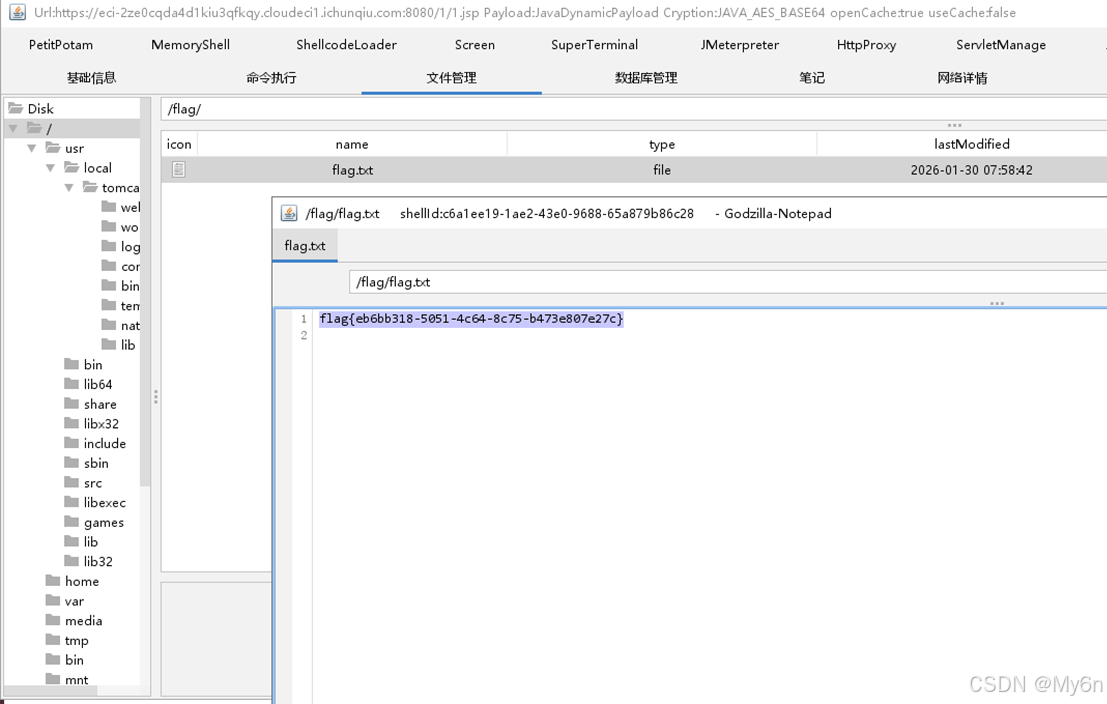Click the sbin folder icon
This screenshot has height=704, width=1107.
click(x=71, y=463)
